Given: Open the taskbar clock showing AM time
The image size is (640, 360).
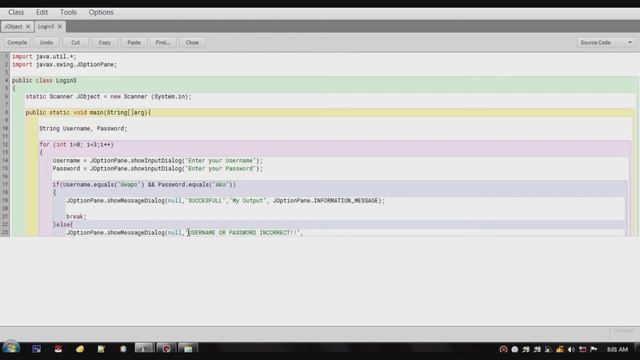Looking at the screenshot, I should pyautogui.click(x=617, y=349).
